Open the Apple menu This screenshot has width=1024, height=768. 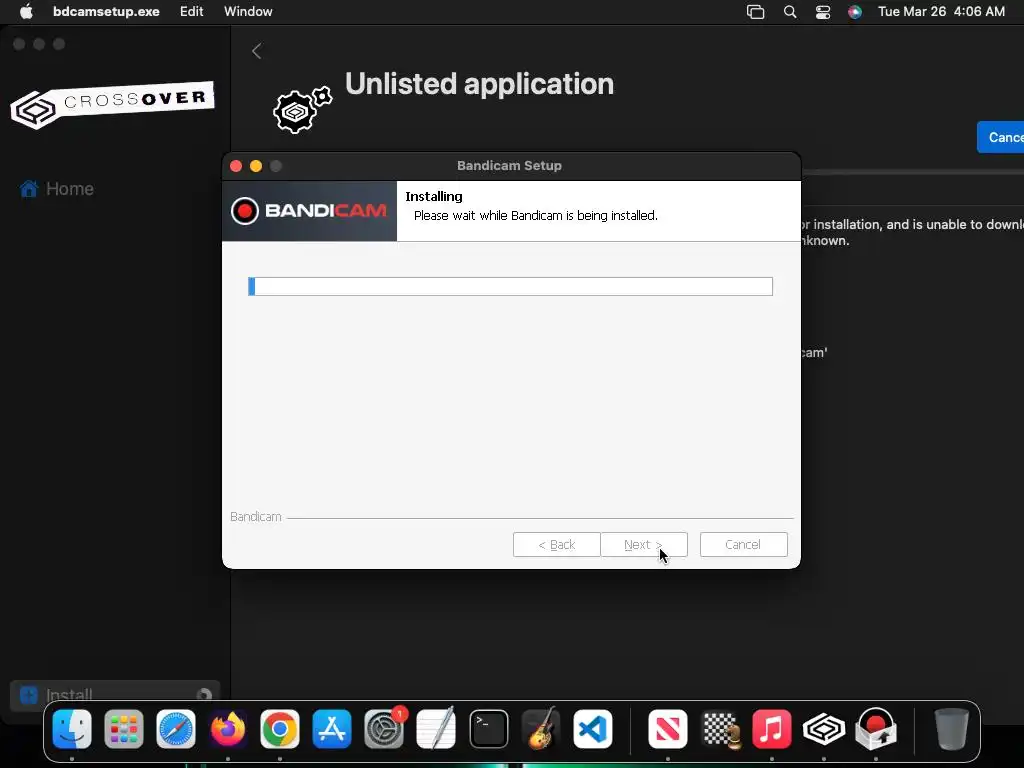pos(26,11)
